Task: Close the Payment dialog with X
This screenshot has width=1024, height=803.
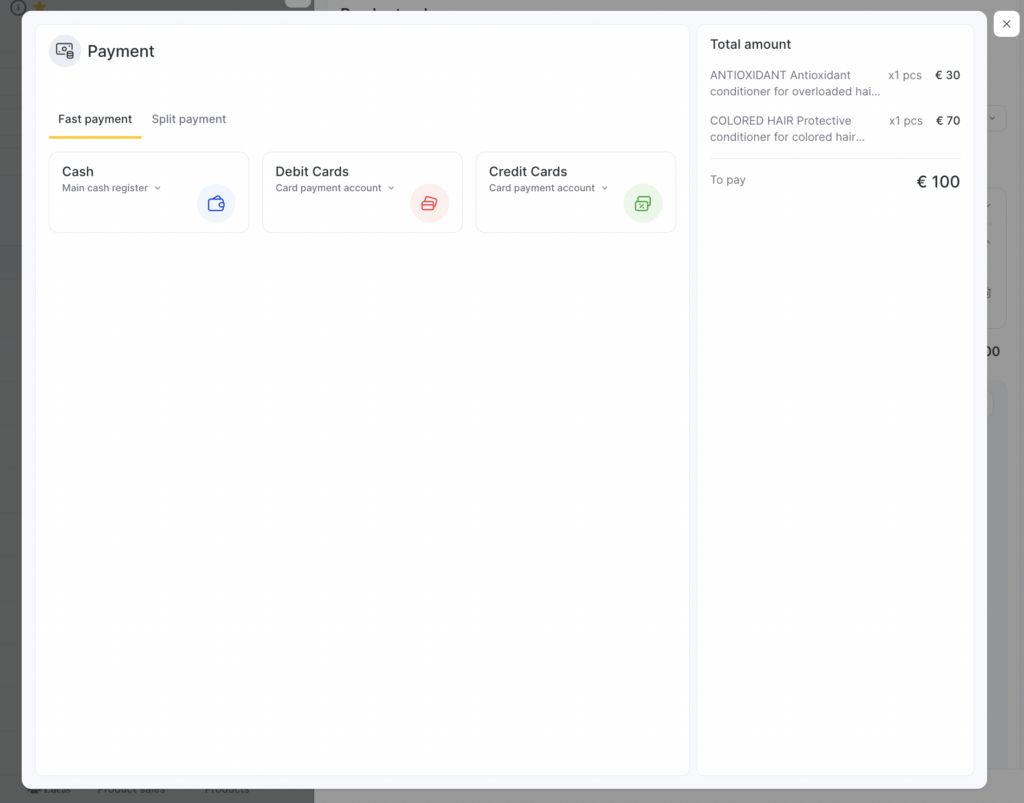Action: [x=1006, y=24]
